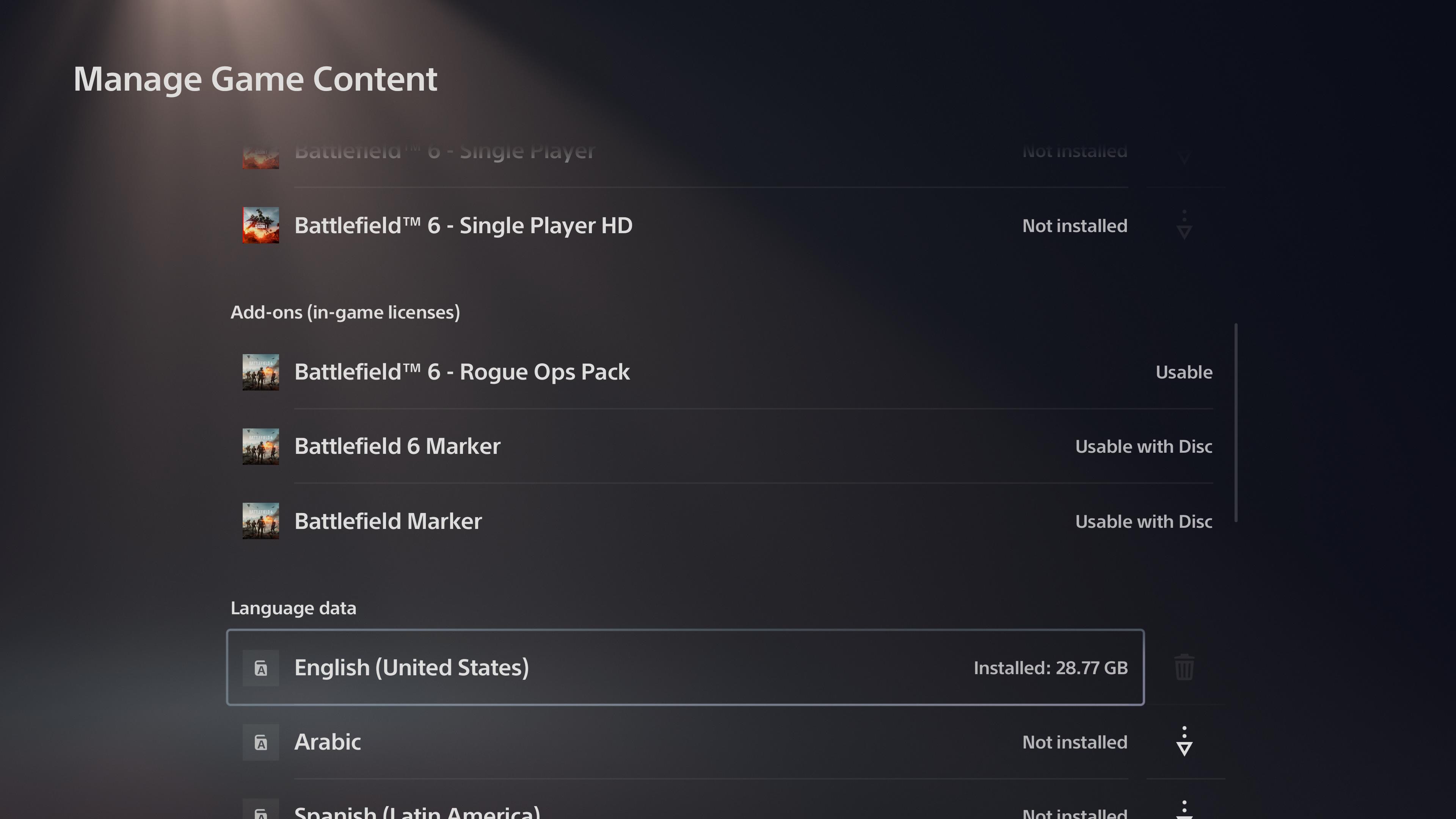Viewport: 1456px width, 819px height.
Task: Download Battlefield 6 Single Player HD via arrow icon
Action: pyautogui.click(x=1183, y=226)
